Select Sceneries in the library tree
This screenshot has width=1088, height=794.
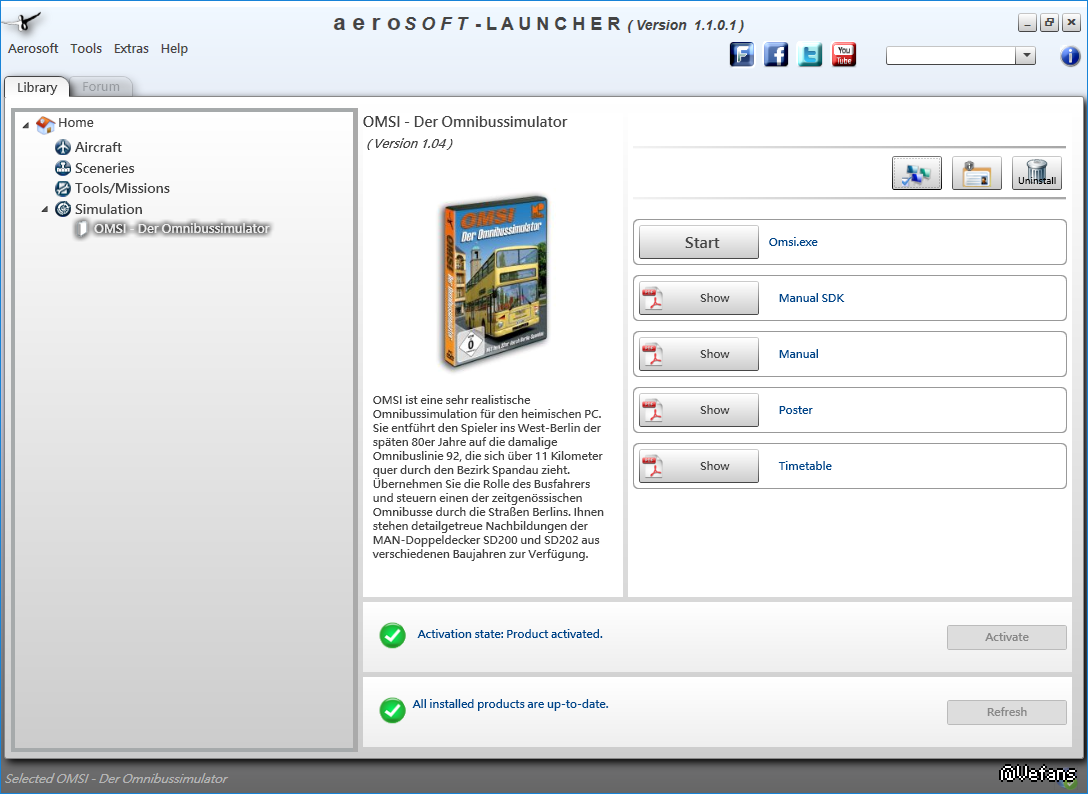click(105, 168)
